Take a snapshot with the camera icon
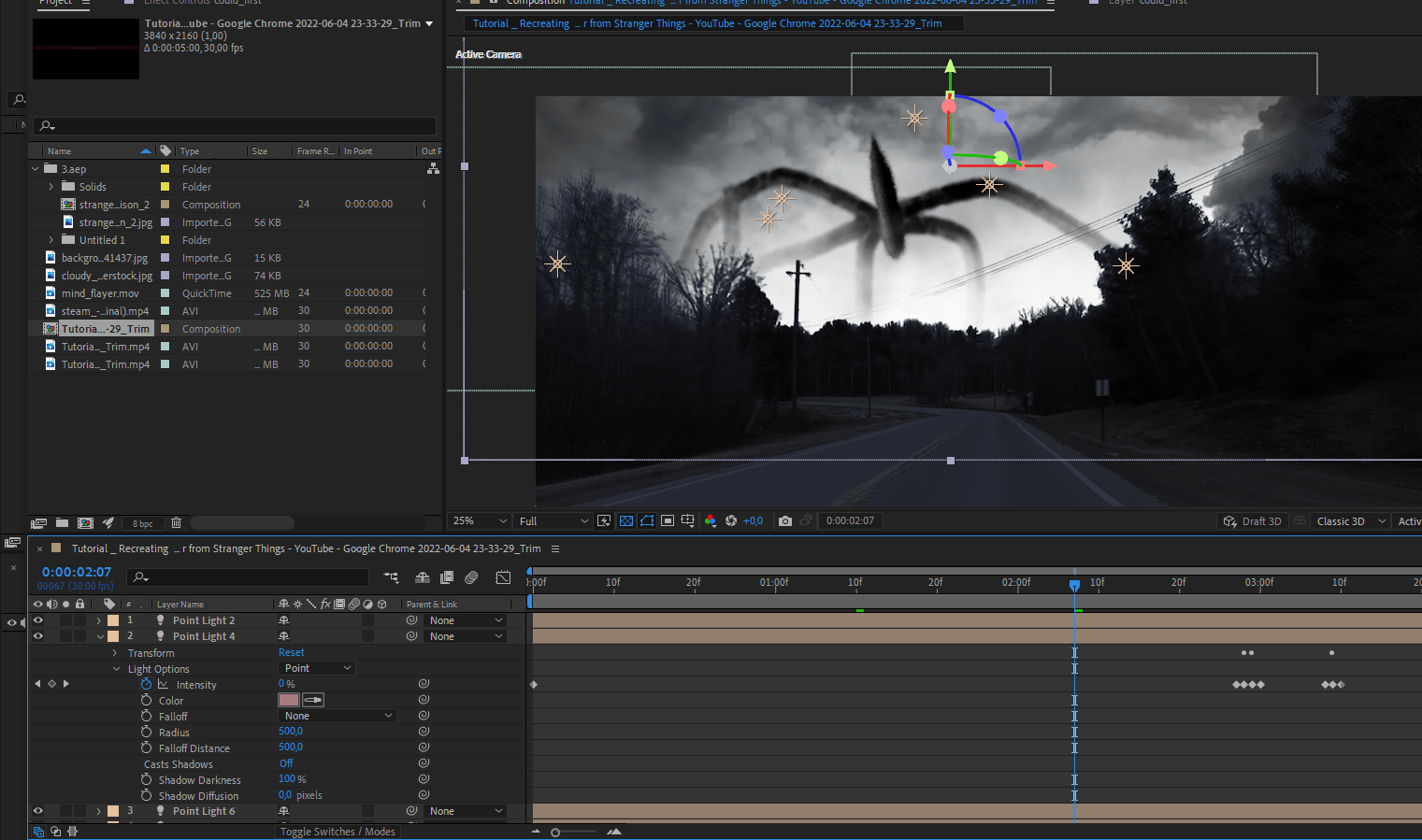1422x840 pixels. [785, 520]
